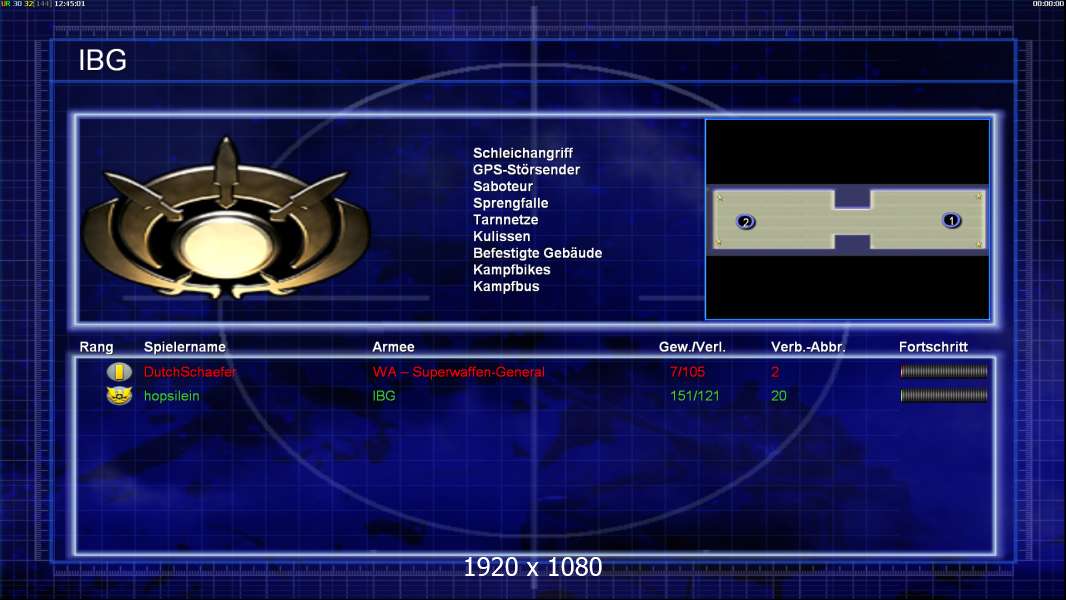The width and height of the screenshot is (1066, 600).
Task: Click the Schleichangriff entry
Action: tap(523, 153)
